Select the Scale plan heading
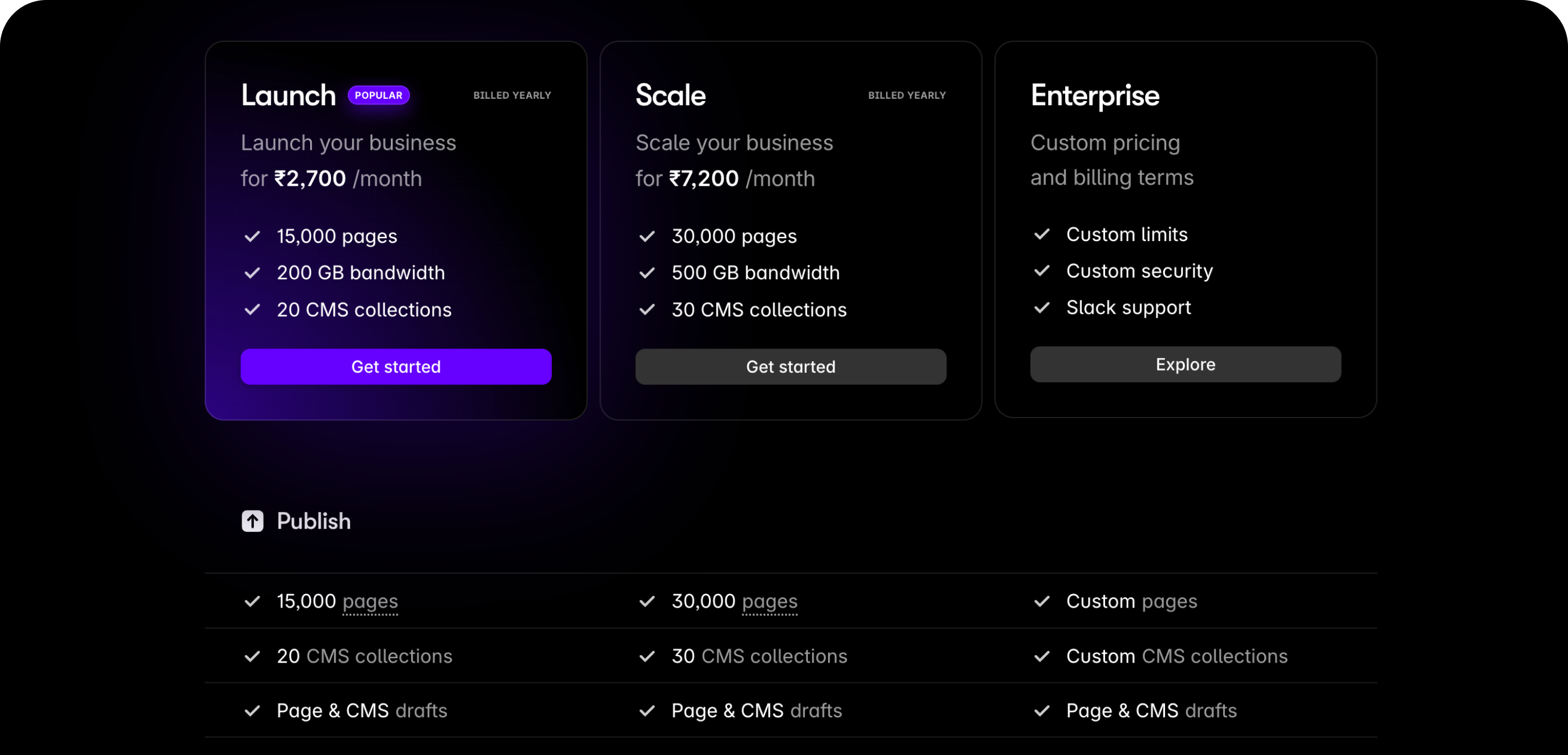1568x755 pixels. pos(670,95)
